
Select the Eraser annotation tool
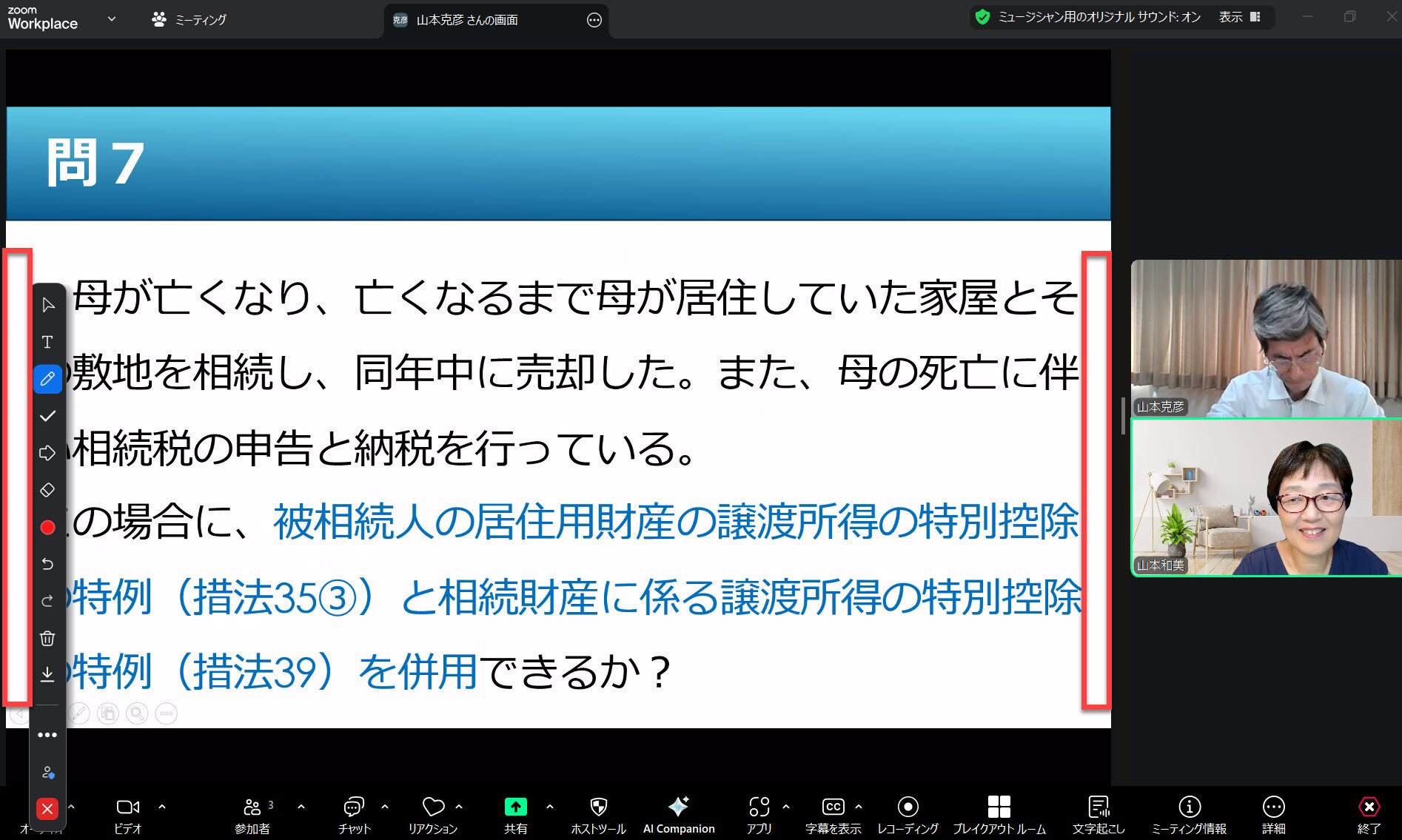tap(47, 490)
